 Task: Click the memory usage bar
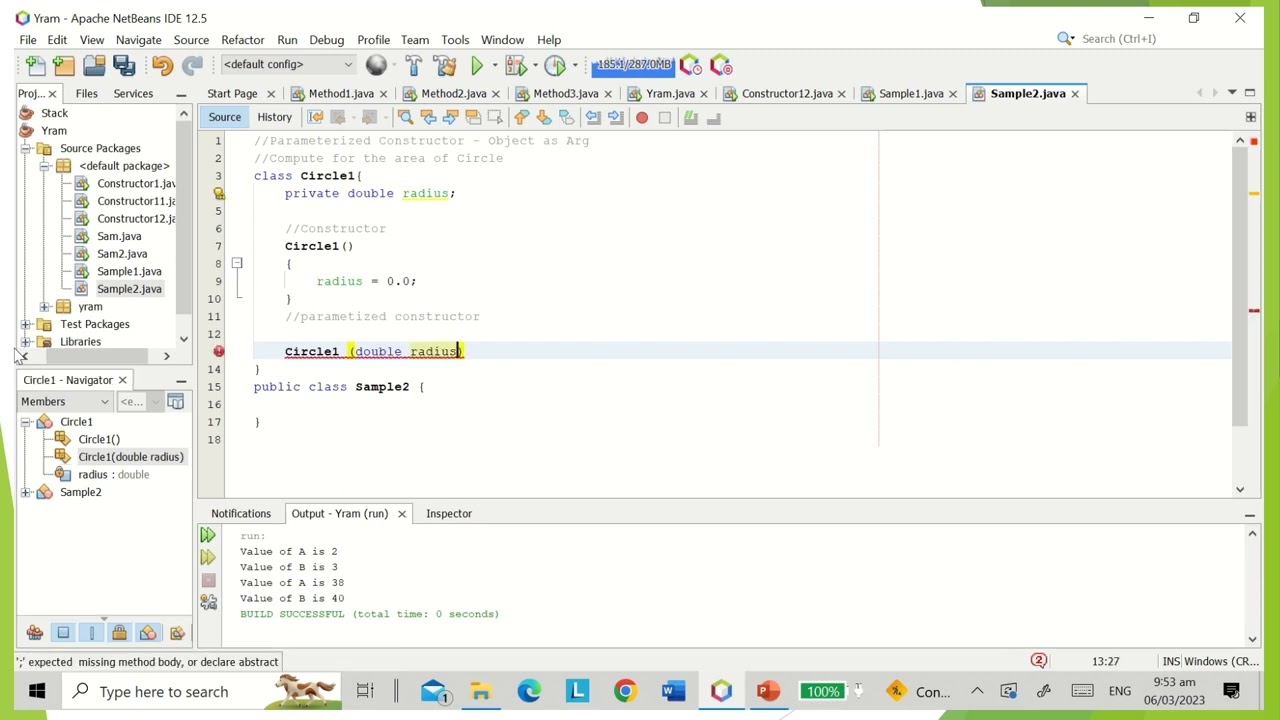(x=633, y=65)
